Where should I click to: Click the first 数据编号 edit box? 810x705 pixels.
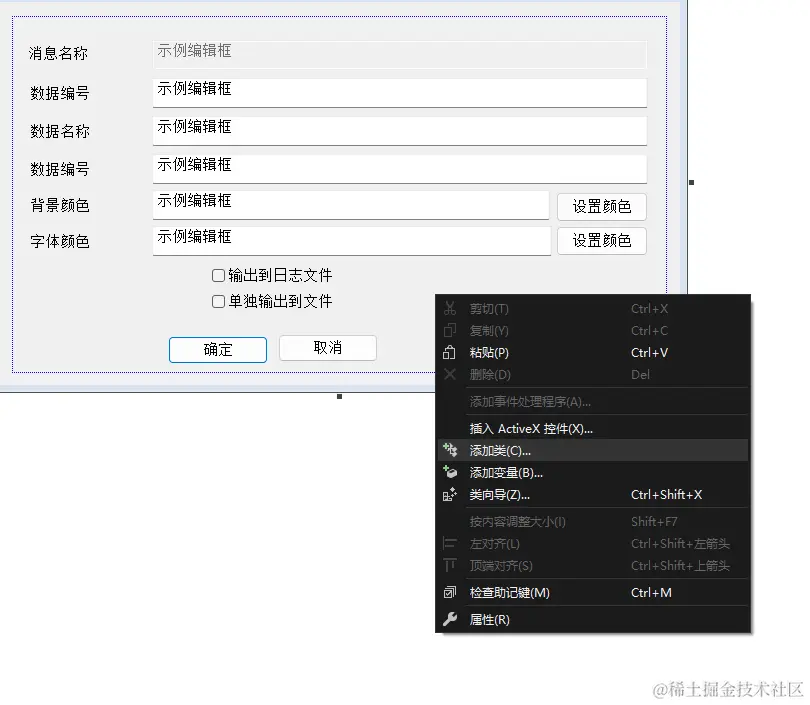point(400,93)
